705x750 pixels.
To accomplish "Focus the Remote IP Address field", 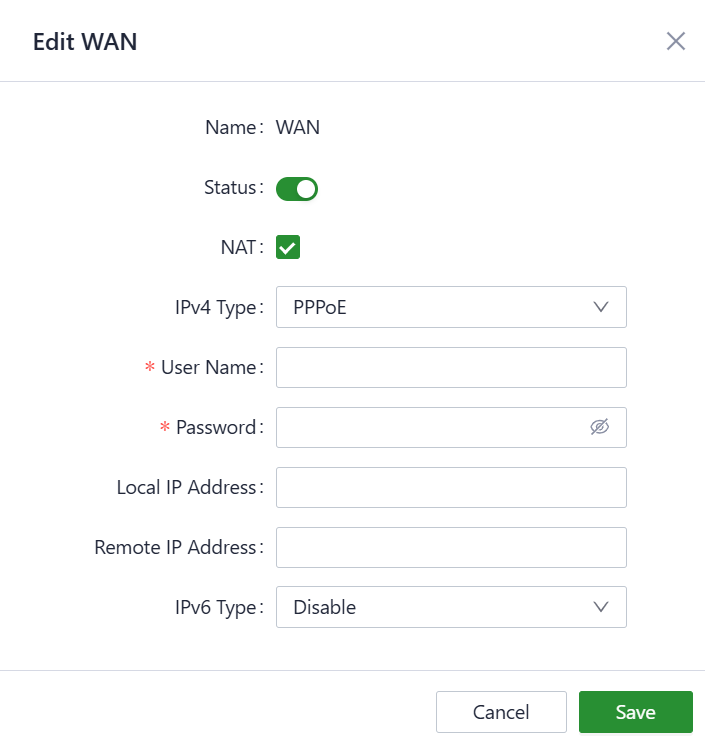I will tap(451, 547).
